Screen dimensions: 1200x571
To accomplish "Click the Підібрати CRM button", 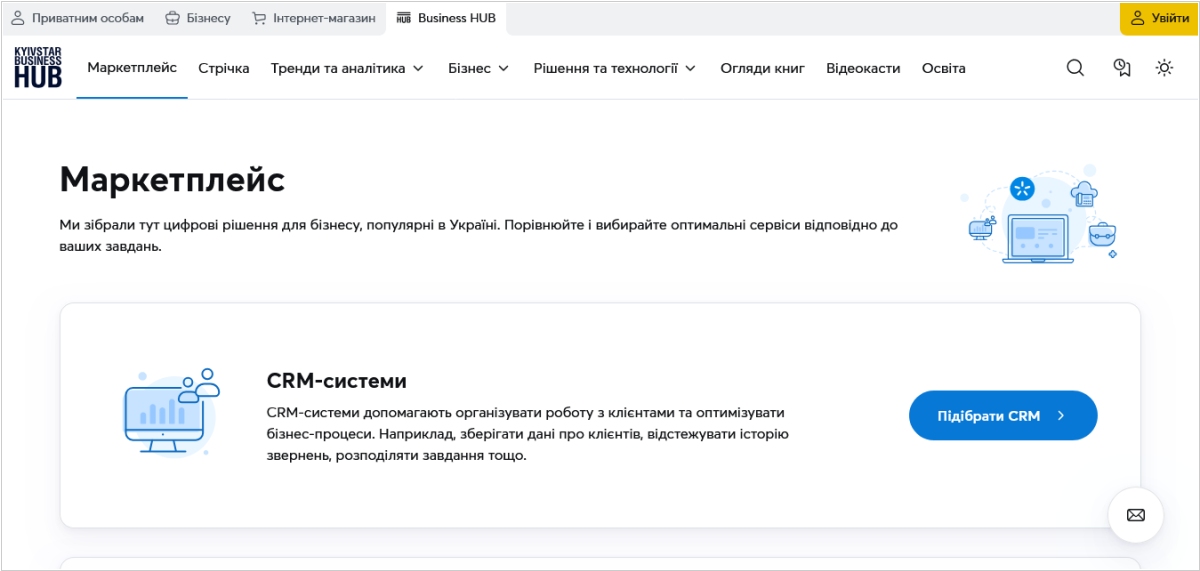I will click(1002, 416).
